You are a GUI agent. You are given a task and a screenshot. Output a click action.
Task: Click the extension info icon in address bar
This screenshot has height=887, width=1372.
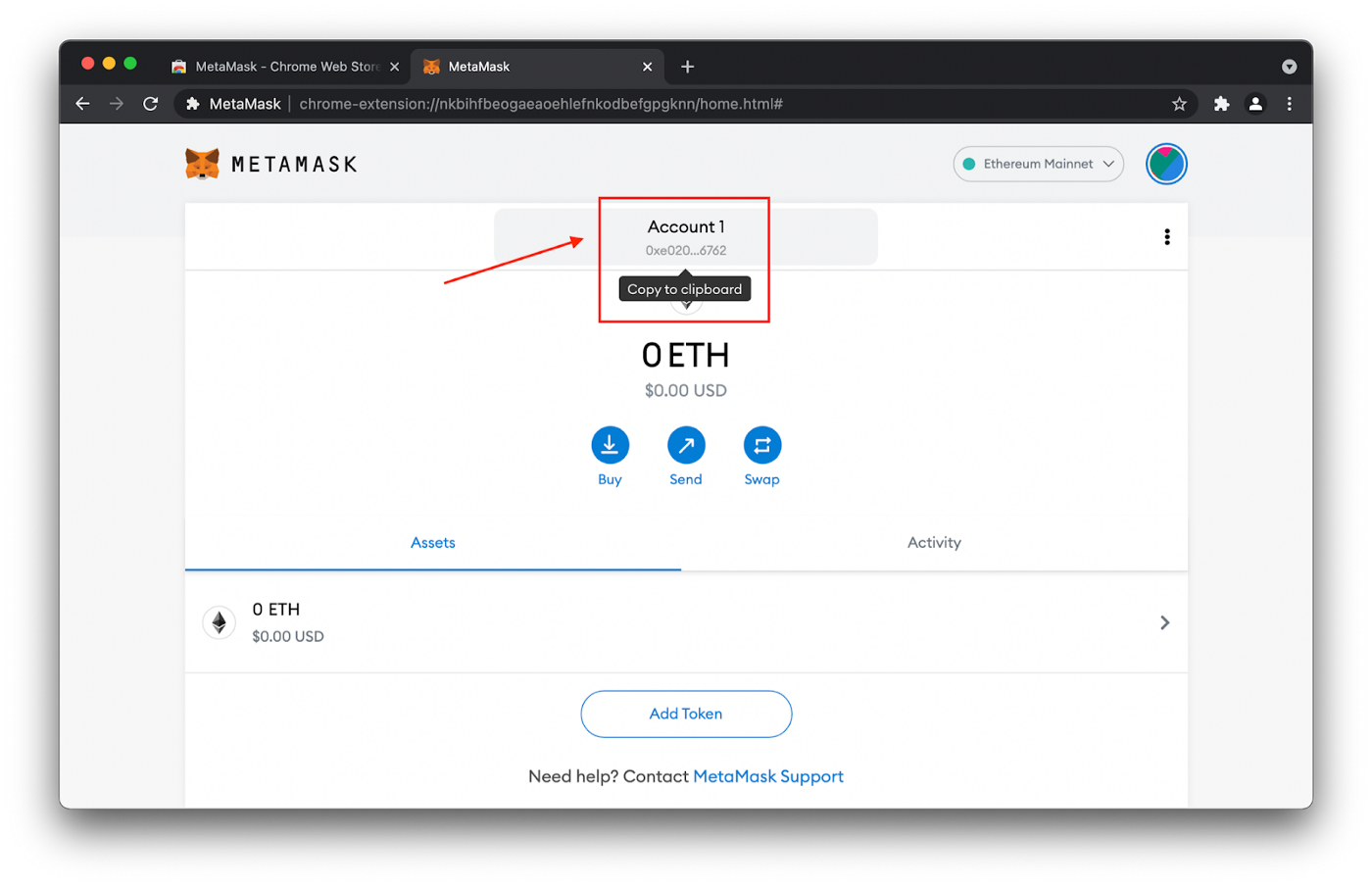[193, 104]
